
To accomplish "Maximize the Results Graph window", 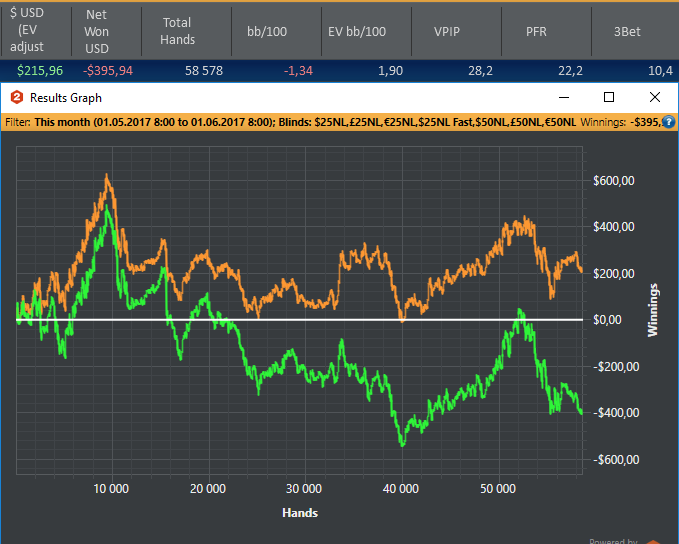I will point(609,97).
